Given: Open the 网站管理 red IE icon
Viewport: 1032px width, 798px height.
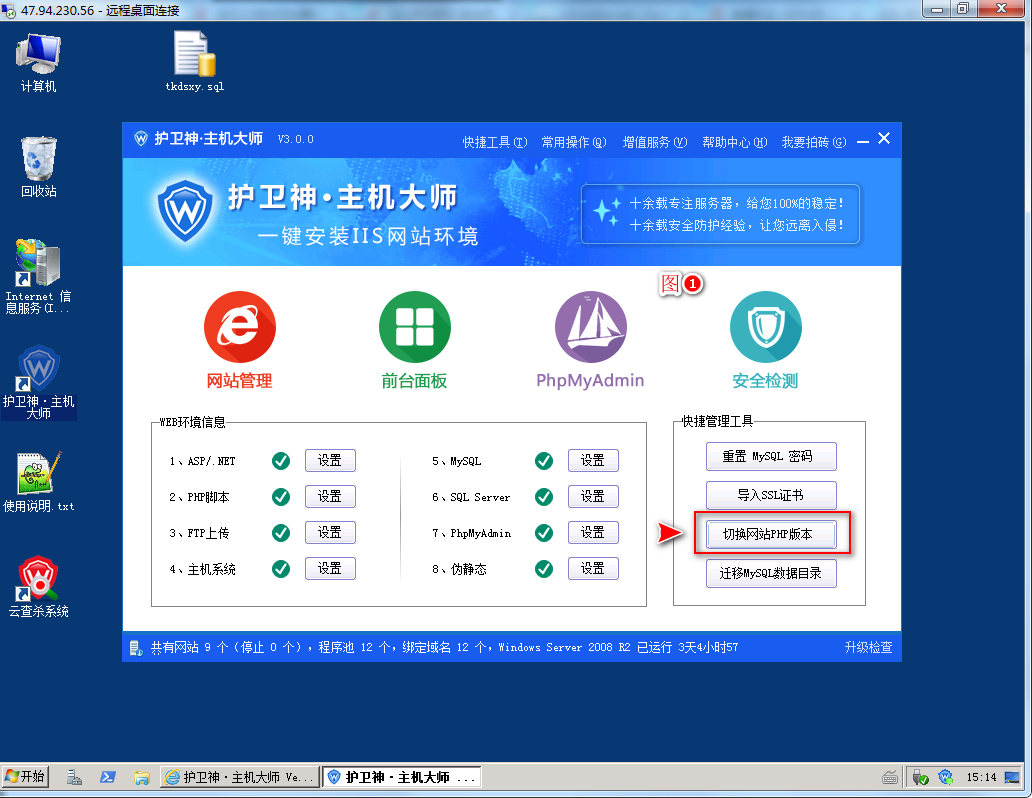Looking at the screenshot, I should coord(239,330).
